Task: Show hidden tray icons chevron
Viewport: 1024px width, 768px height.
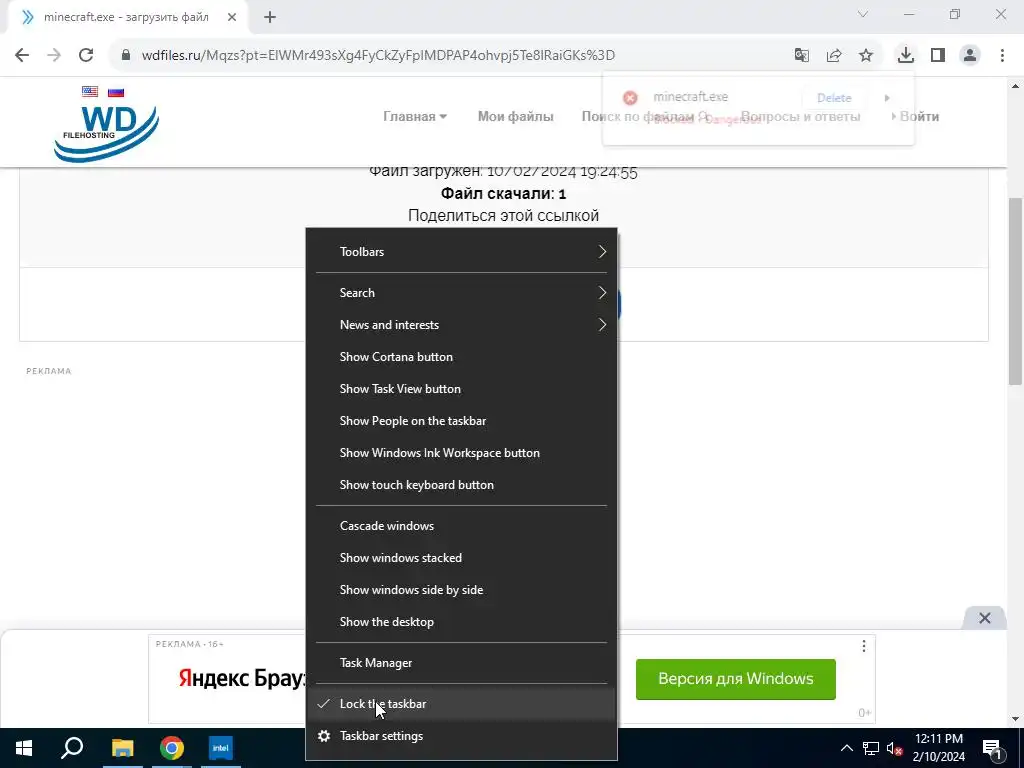Action: [846, 748]
